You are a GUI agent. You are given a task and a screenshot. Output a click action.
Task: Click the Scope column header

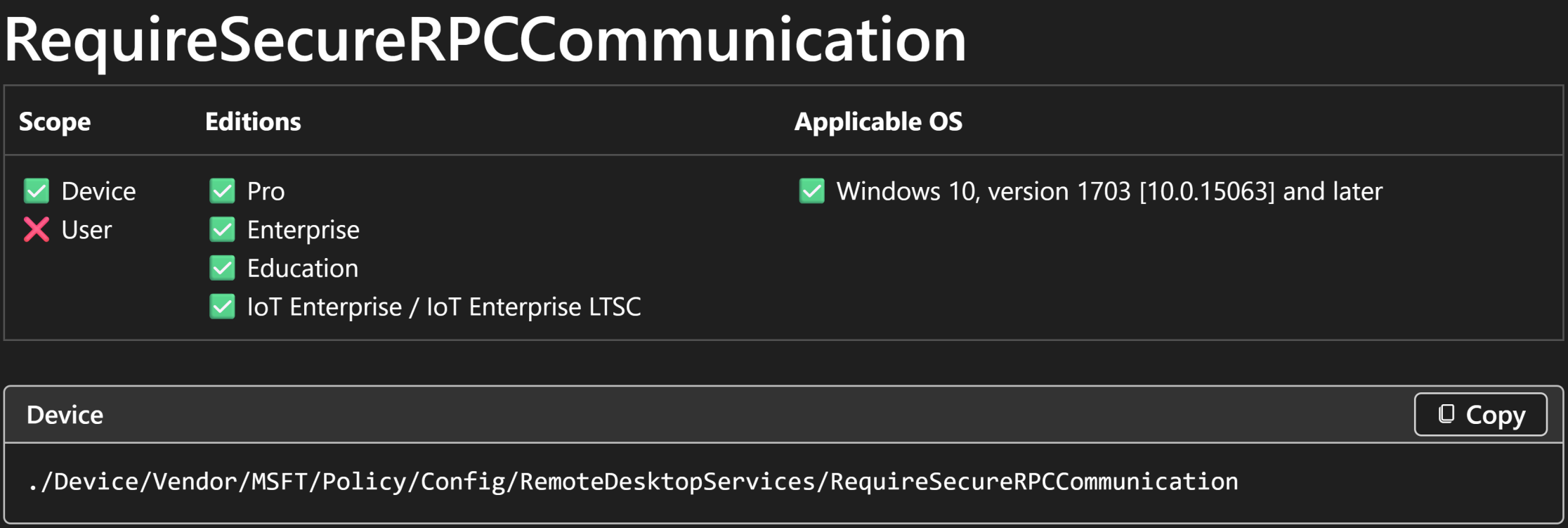point(55,122)
